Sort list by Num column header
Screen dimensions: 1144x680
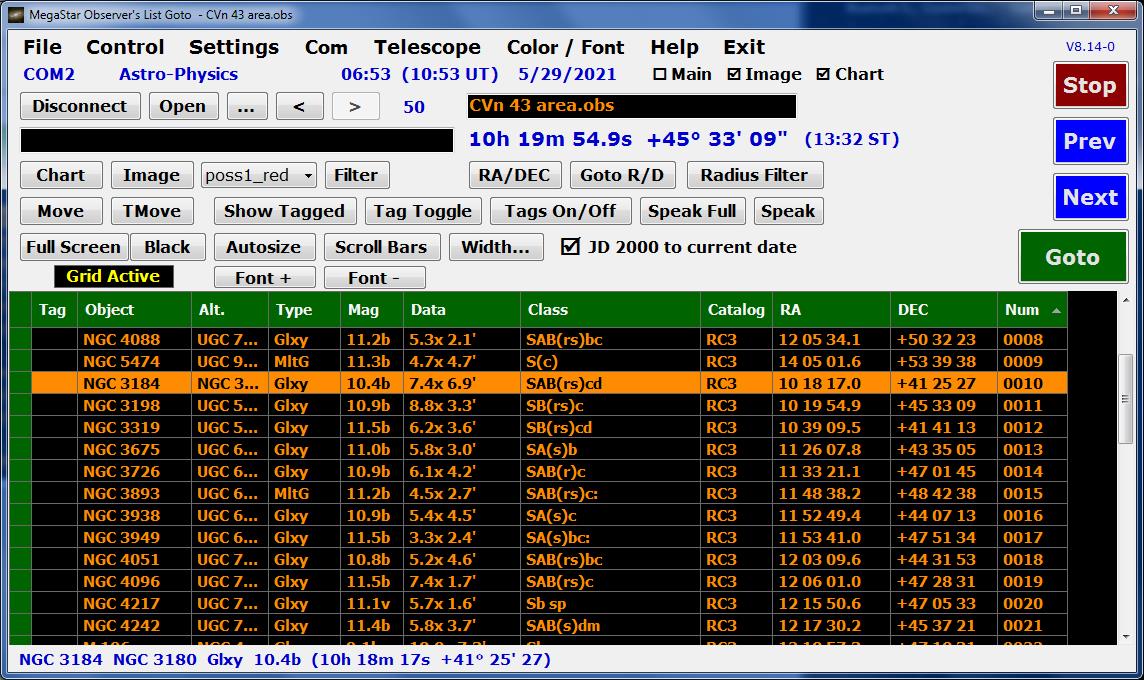click(1031, 310)
